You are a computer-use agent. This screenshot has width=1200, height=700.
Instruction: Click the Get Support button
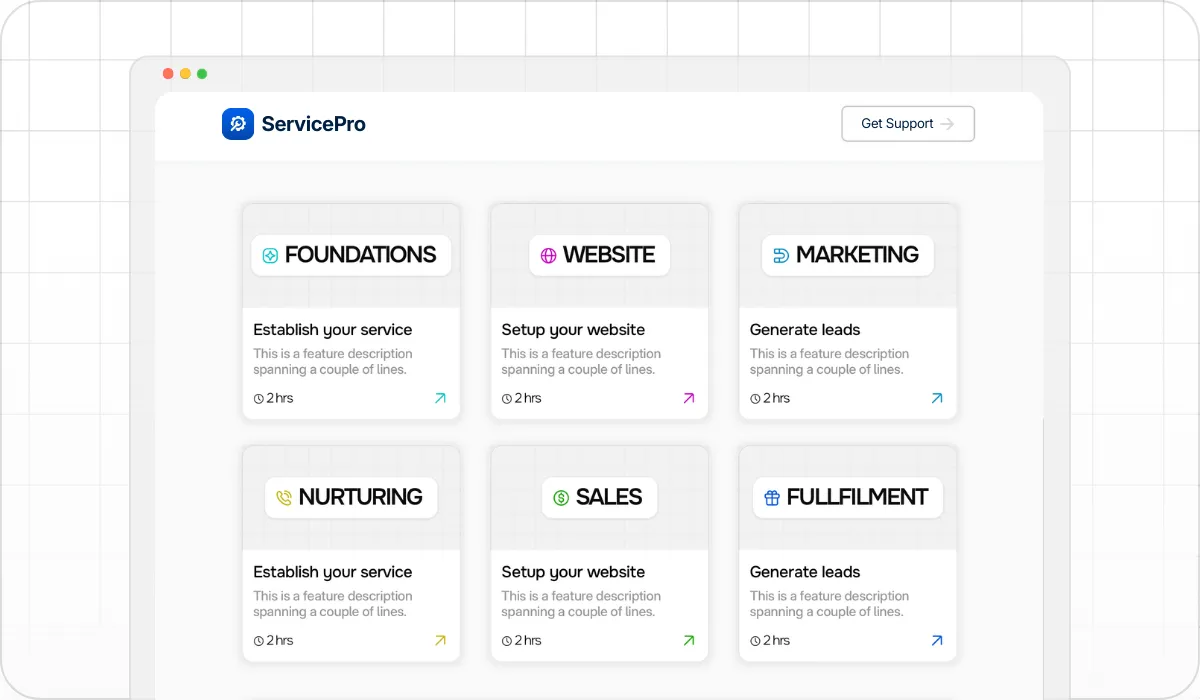pos(907,124)
